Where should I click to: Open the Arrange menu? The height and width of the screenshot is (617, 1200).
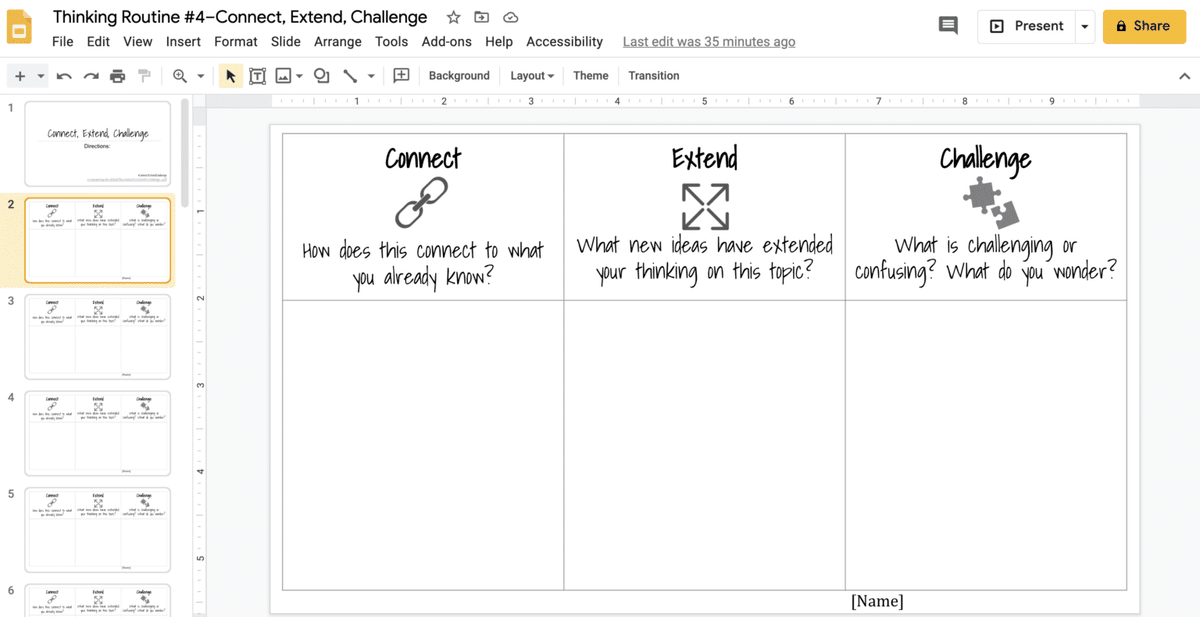(338, 42)
